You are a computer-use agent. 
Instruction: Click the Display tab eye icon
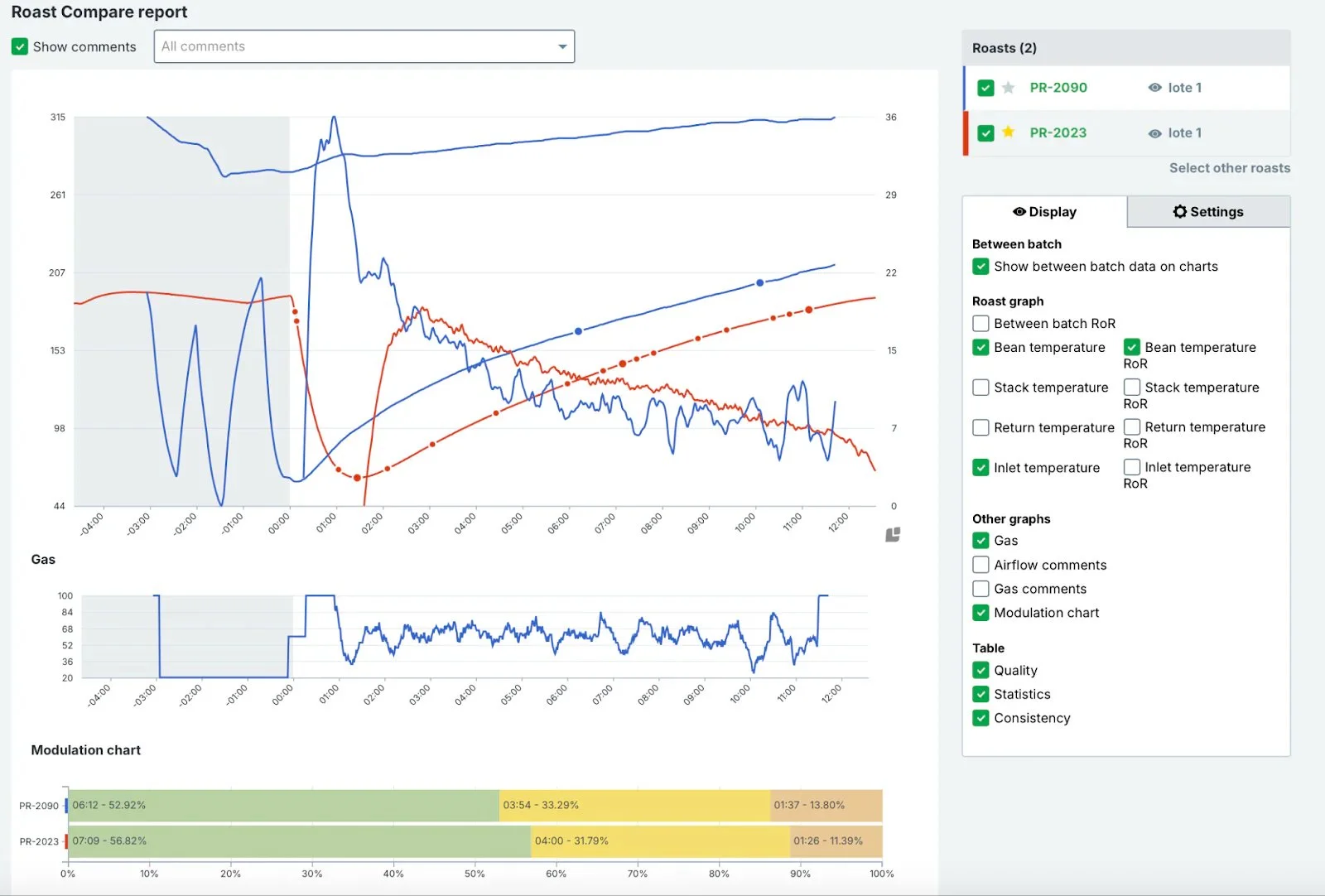pos(1019,212)
